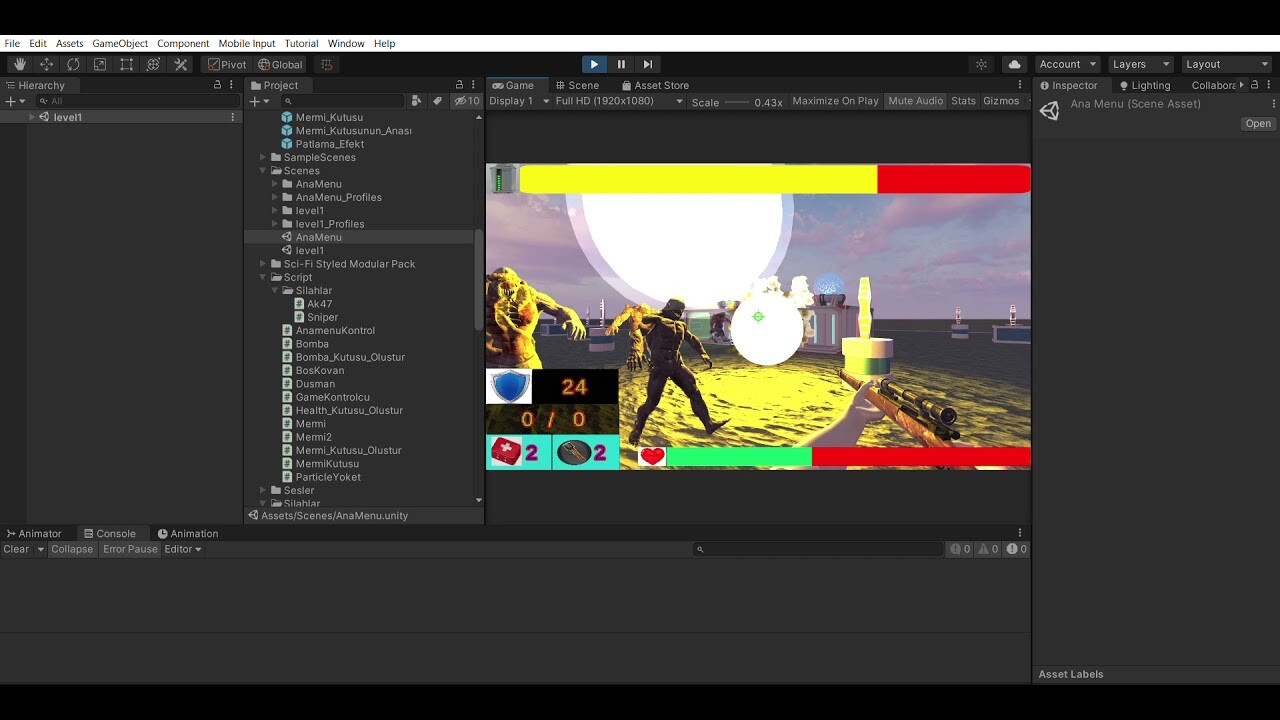Viewport: 1280px width, 720px height.
Task: Select the Rect Transform tool
Action: (126, 64)
